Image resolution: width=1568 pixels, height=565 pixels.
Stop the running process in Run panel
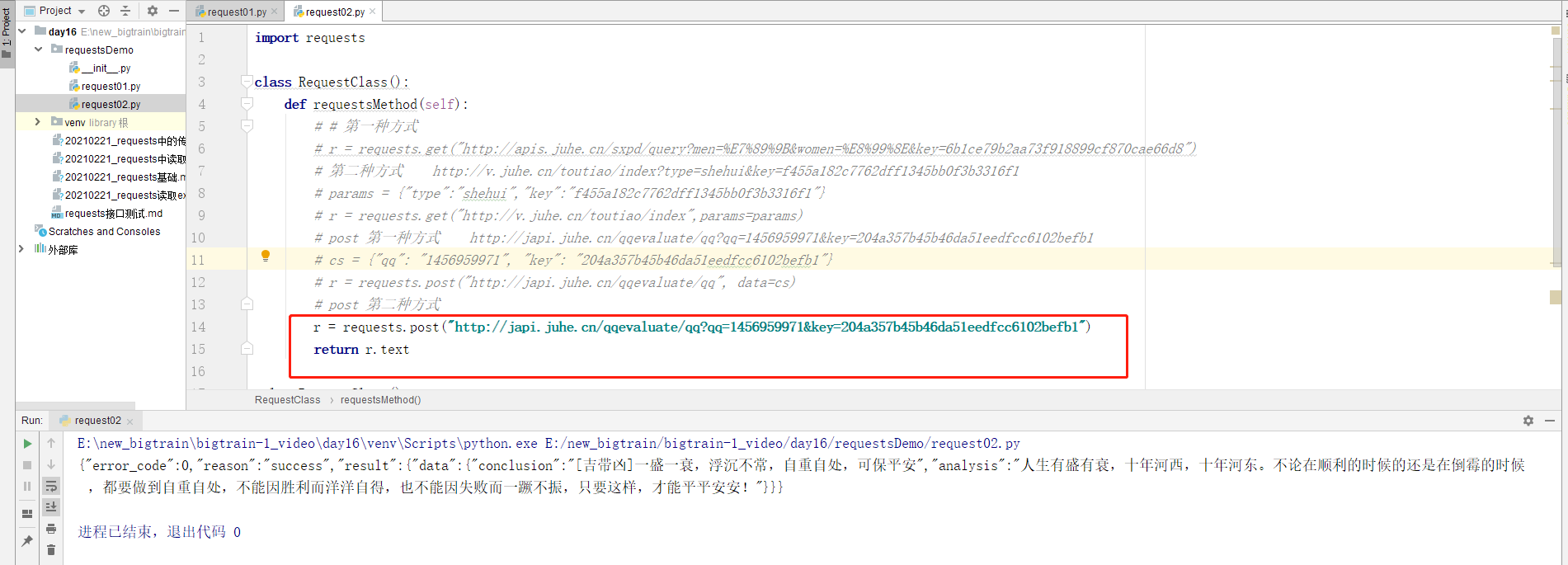[27, 465]
